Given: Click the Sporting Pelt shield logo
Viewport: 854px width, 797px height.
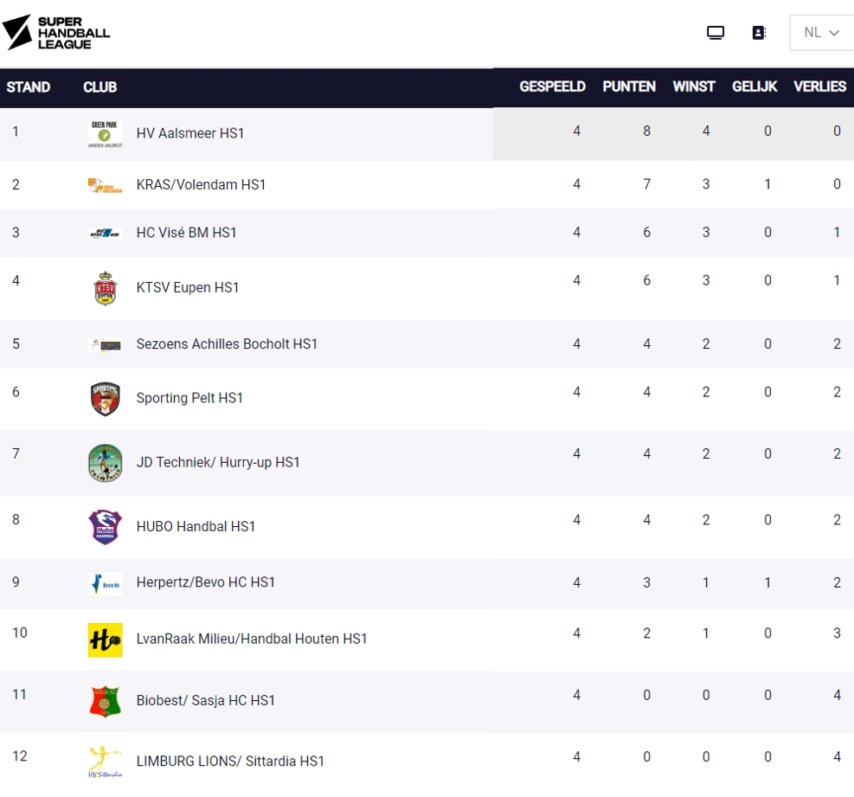Looking at the screenshot, I should coord(104,397).
